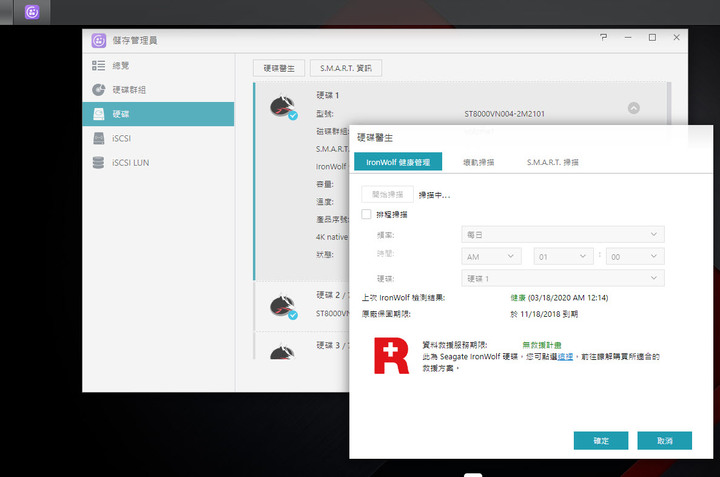Click the 硬碟 3 drive icon
Image resolution: width=720 pixels, height=477 pixels.
pyautogui.click(x=282, y=353)
